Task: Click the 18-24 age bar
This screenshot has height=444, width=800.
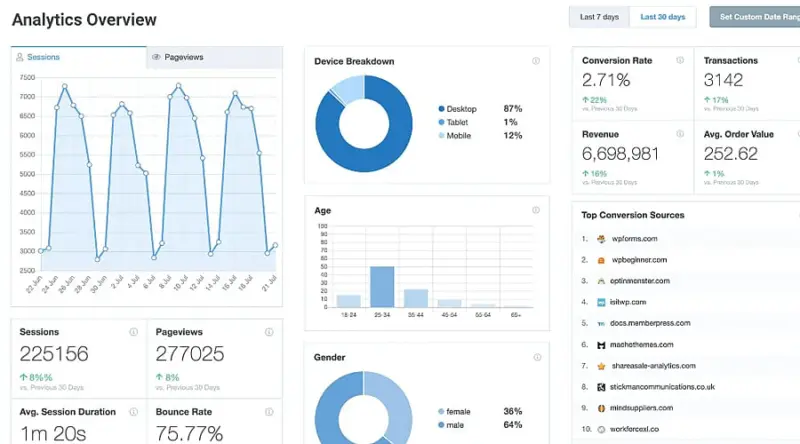Action: pos(348,301)
